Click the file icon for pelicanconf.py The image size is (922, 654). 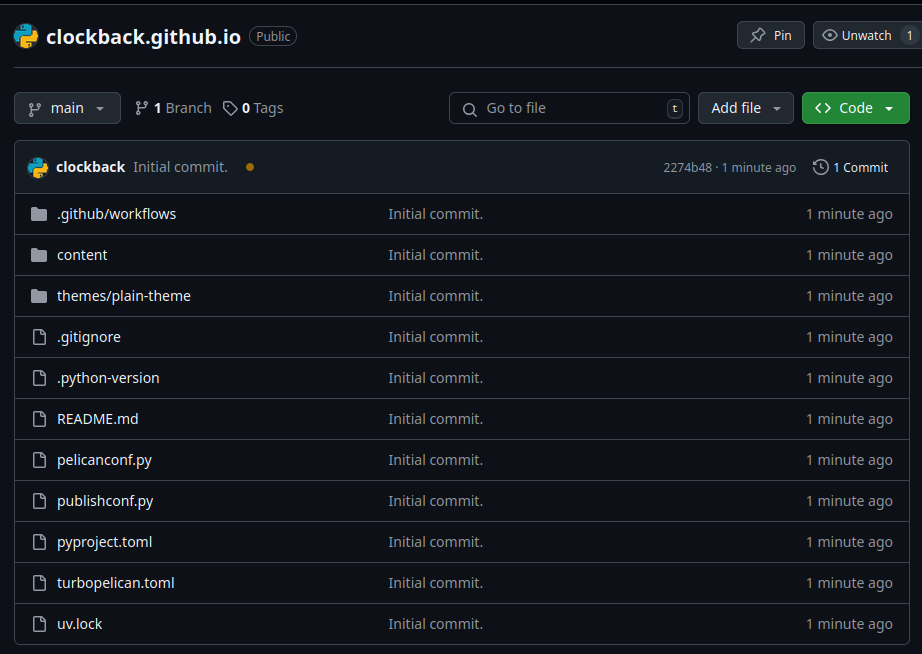39,460
